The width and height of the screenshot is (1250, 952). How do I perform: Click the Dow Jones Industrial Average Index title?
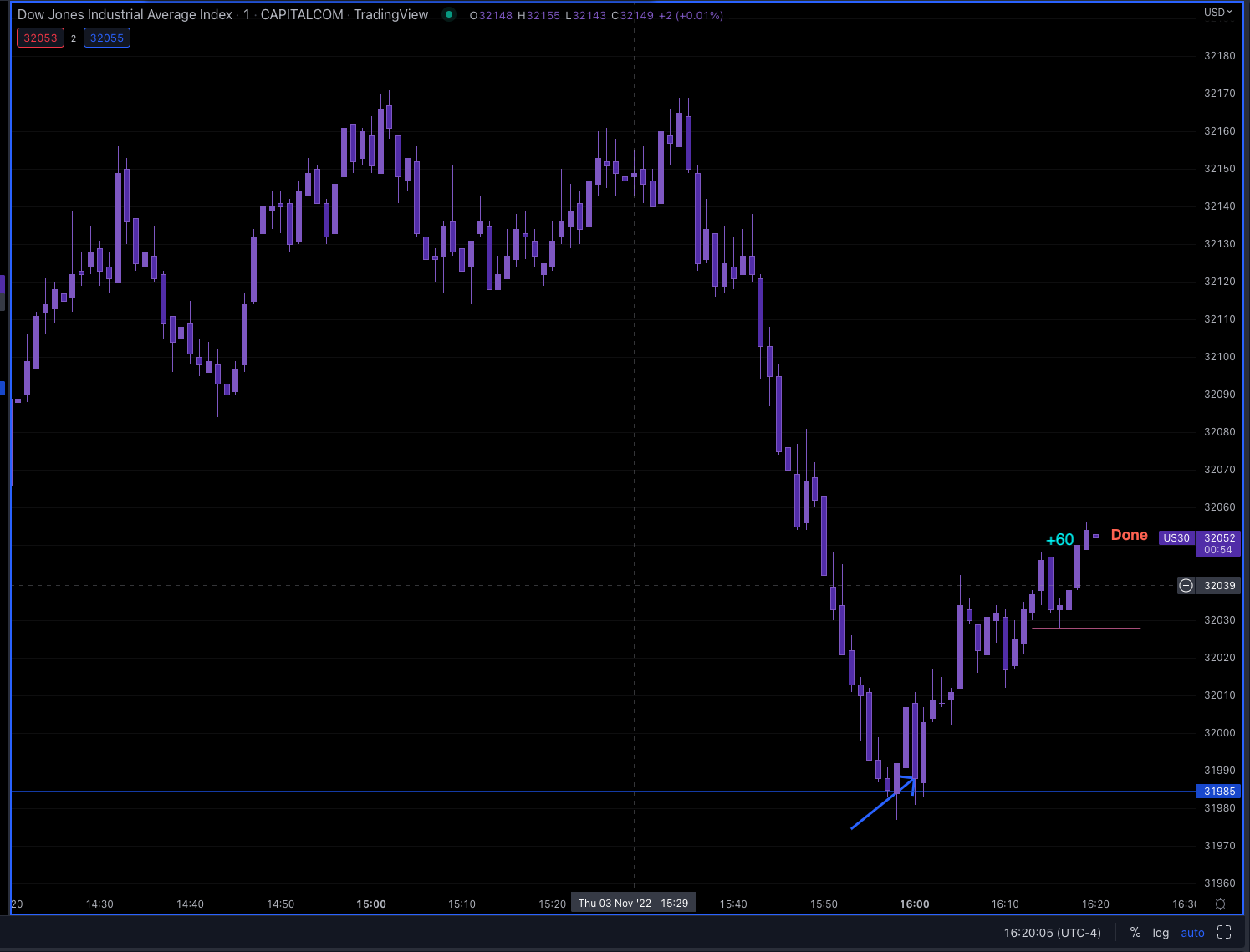pos(125,14)
